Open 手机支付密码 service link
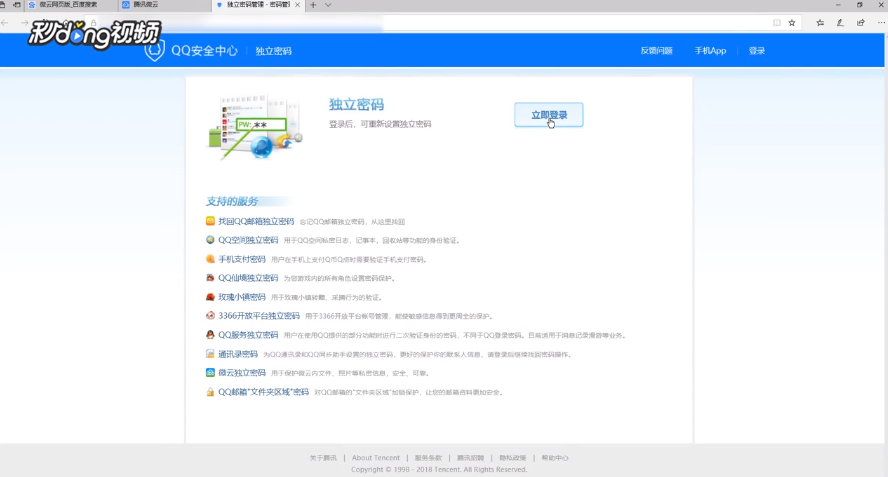The image size is (888, 477). [242, 259]
